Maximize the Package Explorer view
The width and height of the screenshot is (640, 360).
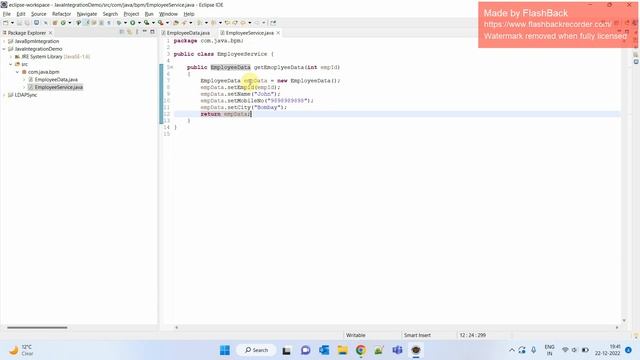tap(152, 32)
